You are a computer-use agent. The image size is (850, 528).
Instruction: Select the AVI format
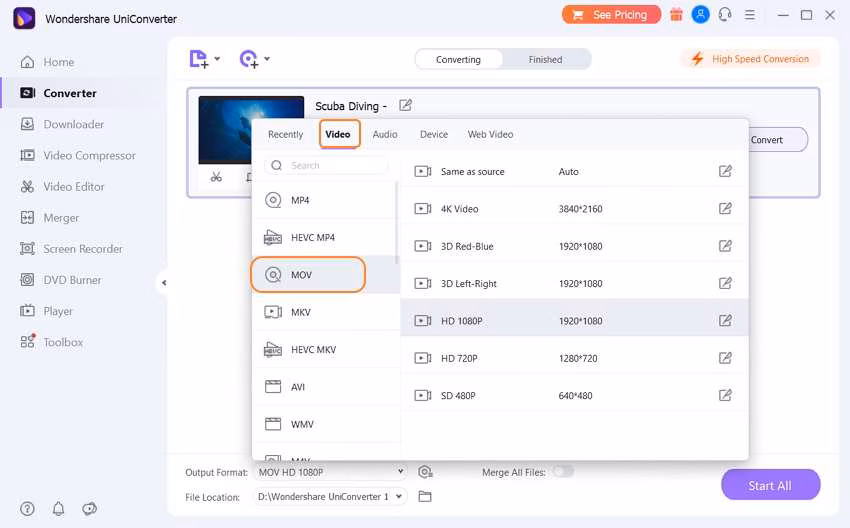(325, 387)
